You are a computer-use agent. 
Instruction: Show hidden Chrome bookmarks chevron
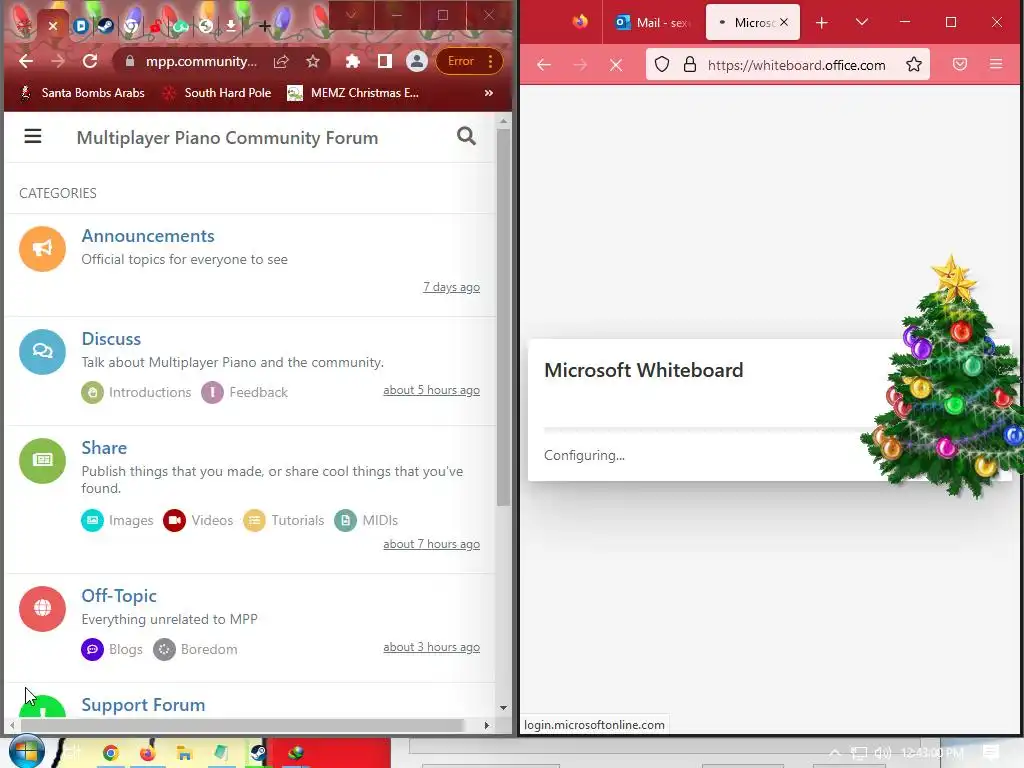(488, 93)
